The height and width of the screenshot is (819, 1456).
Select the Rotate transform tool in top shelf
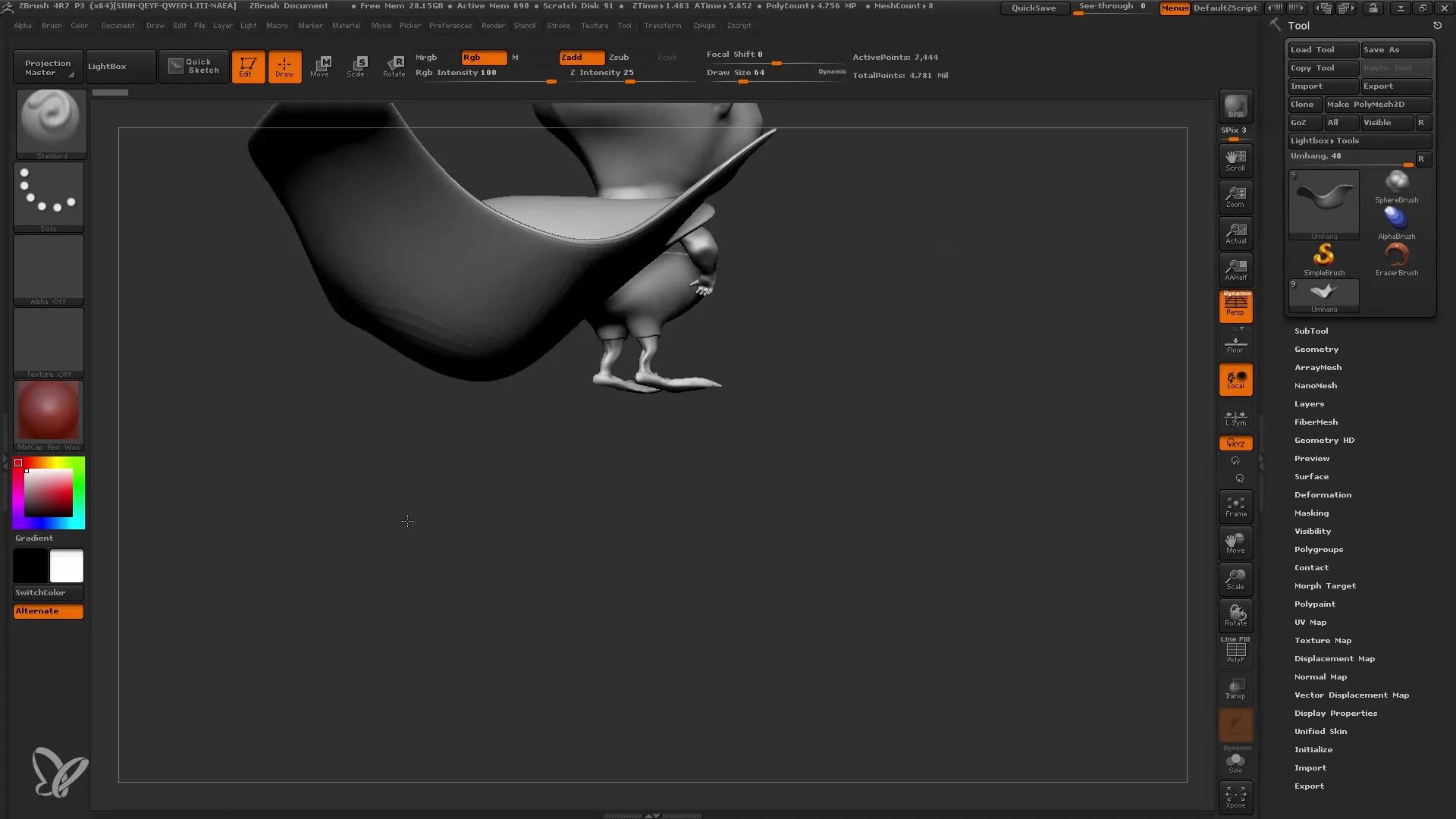tap(394, 67)
